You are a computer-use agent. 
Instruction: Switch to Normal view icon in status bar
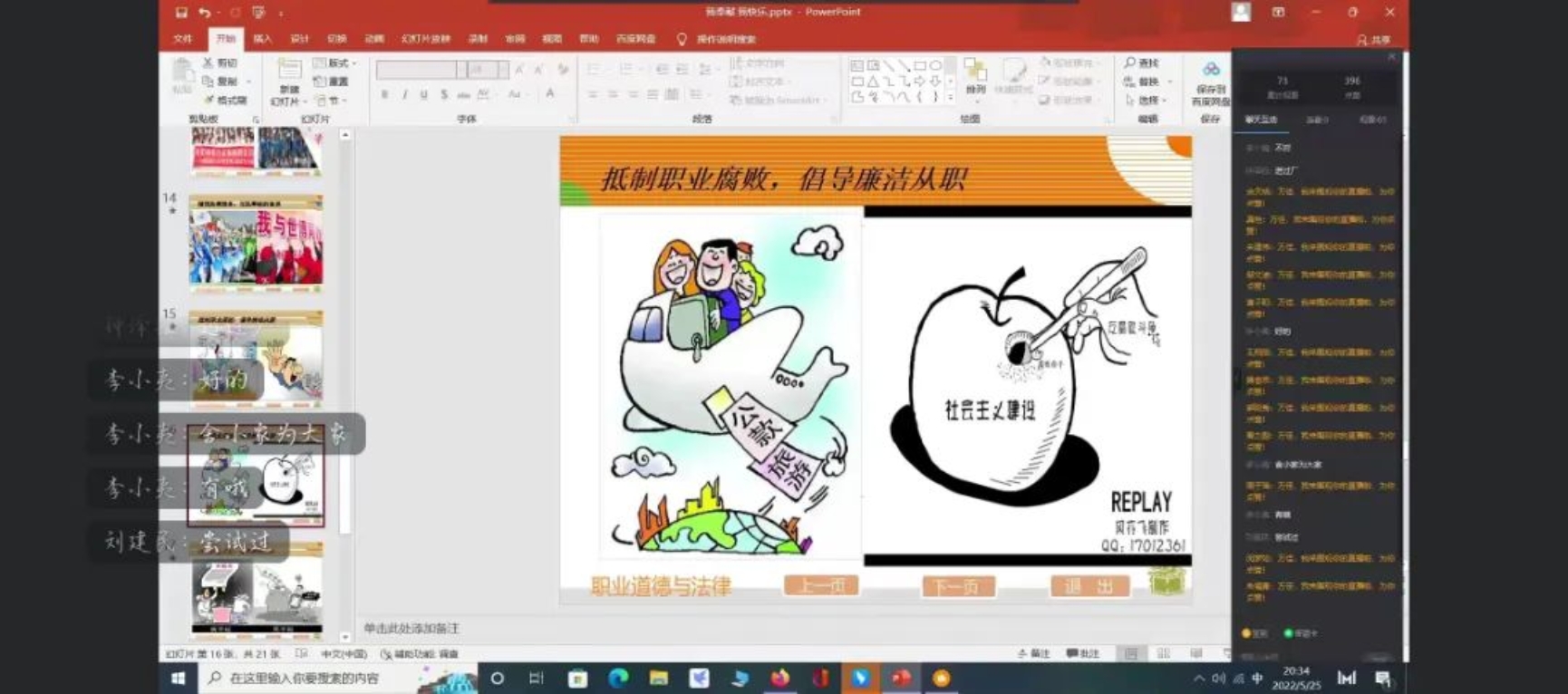click(1131, 653)
